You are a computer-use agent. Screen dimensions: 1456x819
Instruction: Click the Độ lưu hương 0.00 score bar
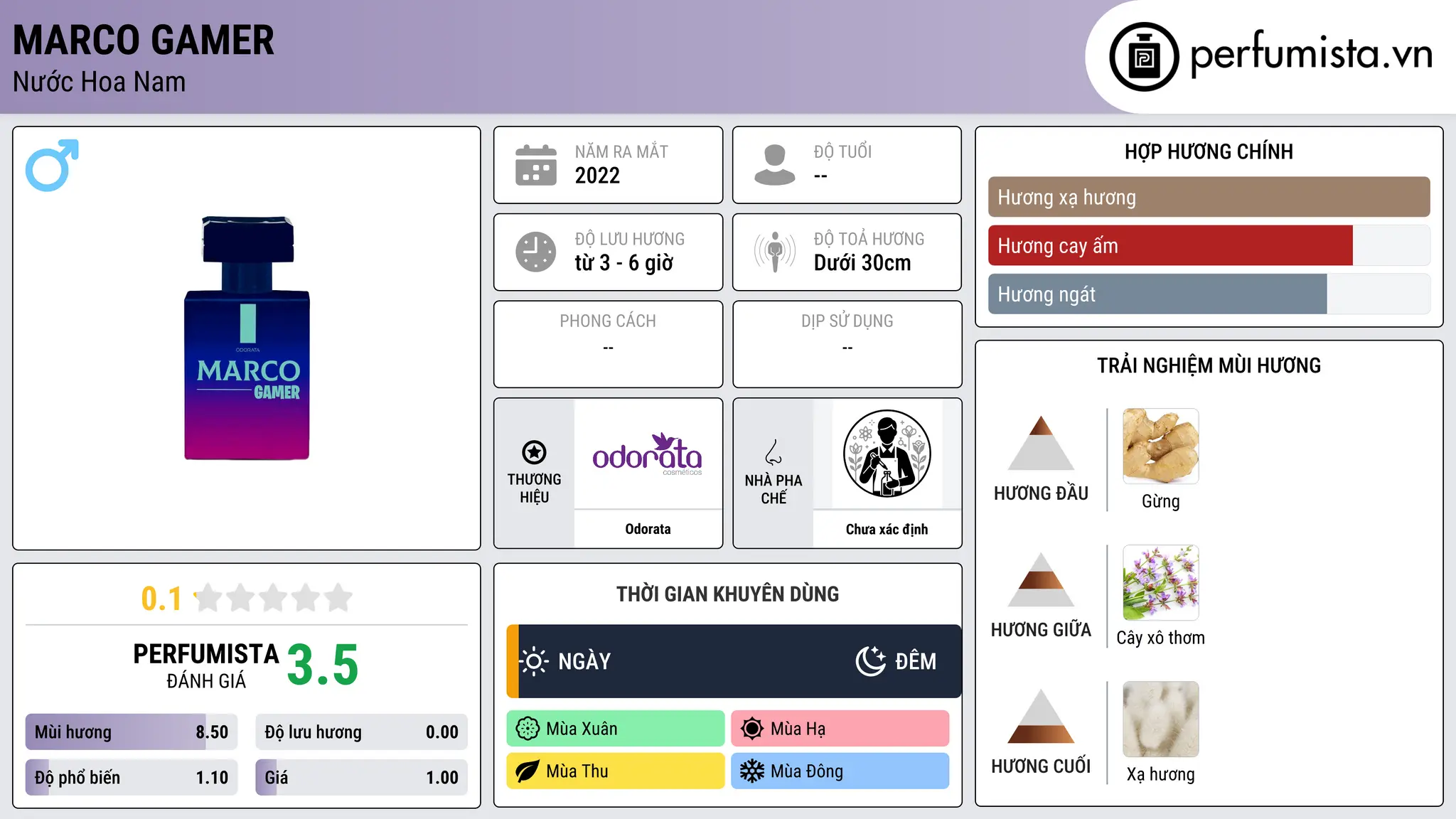[361, 732]
